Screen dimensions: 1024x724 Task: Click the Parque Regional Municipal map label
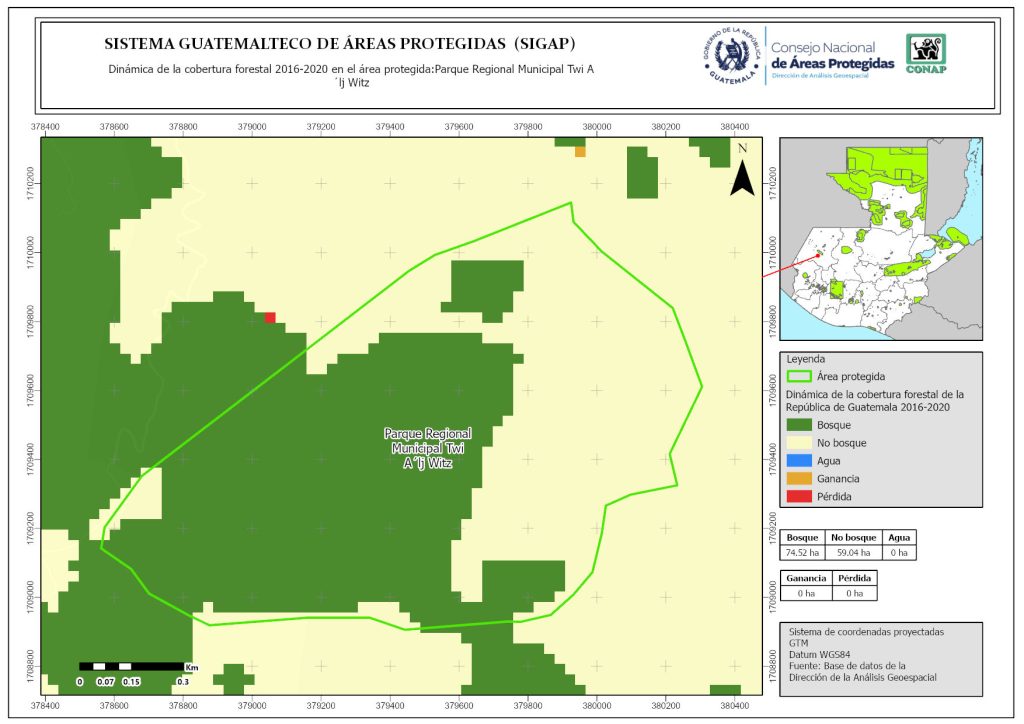428,449
